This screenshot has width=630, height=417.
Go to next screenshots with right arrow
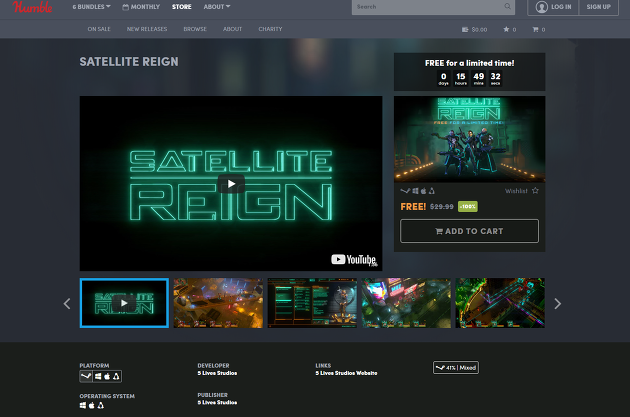click(x=558, y=304)
